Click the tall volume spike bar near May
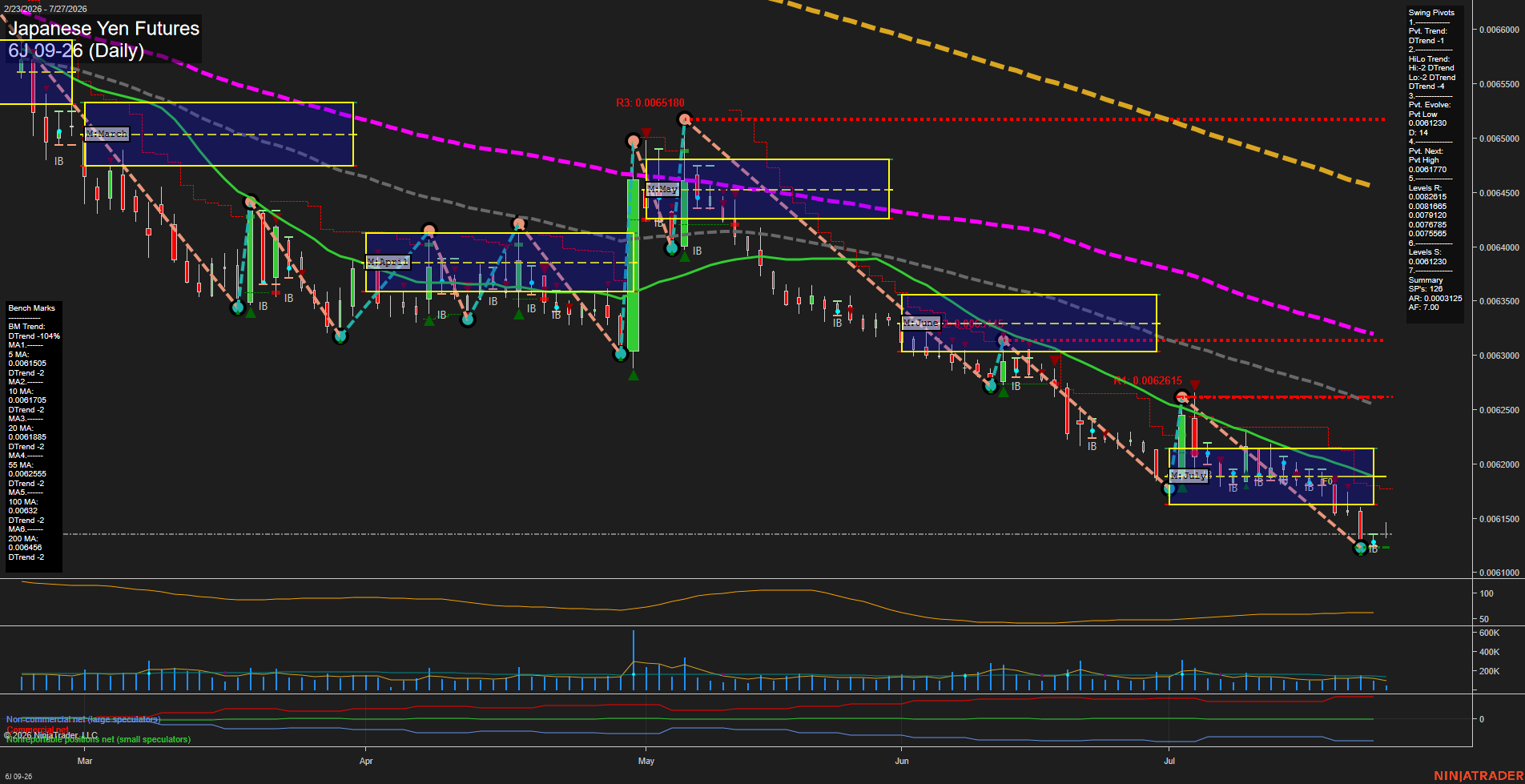Screen dimensions: 1525x784 point(634,661)
